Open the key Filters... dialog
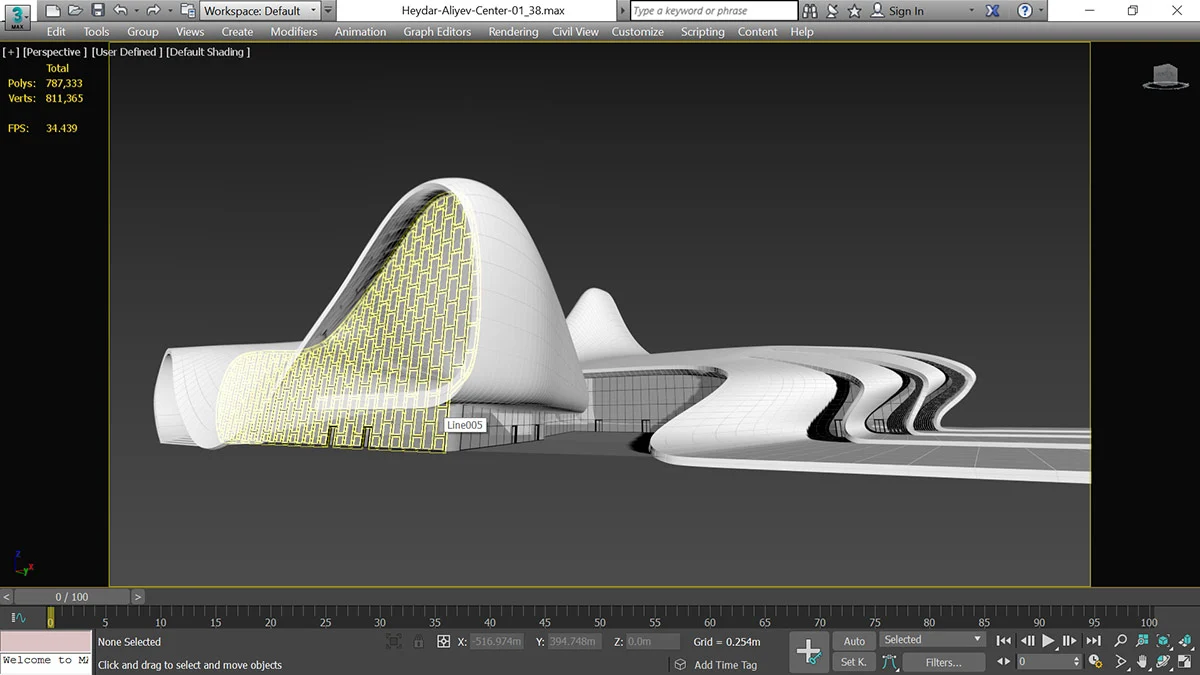This screenshot has height=675, width=1200. click(943, 662)
